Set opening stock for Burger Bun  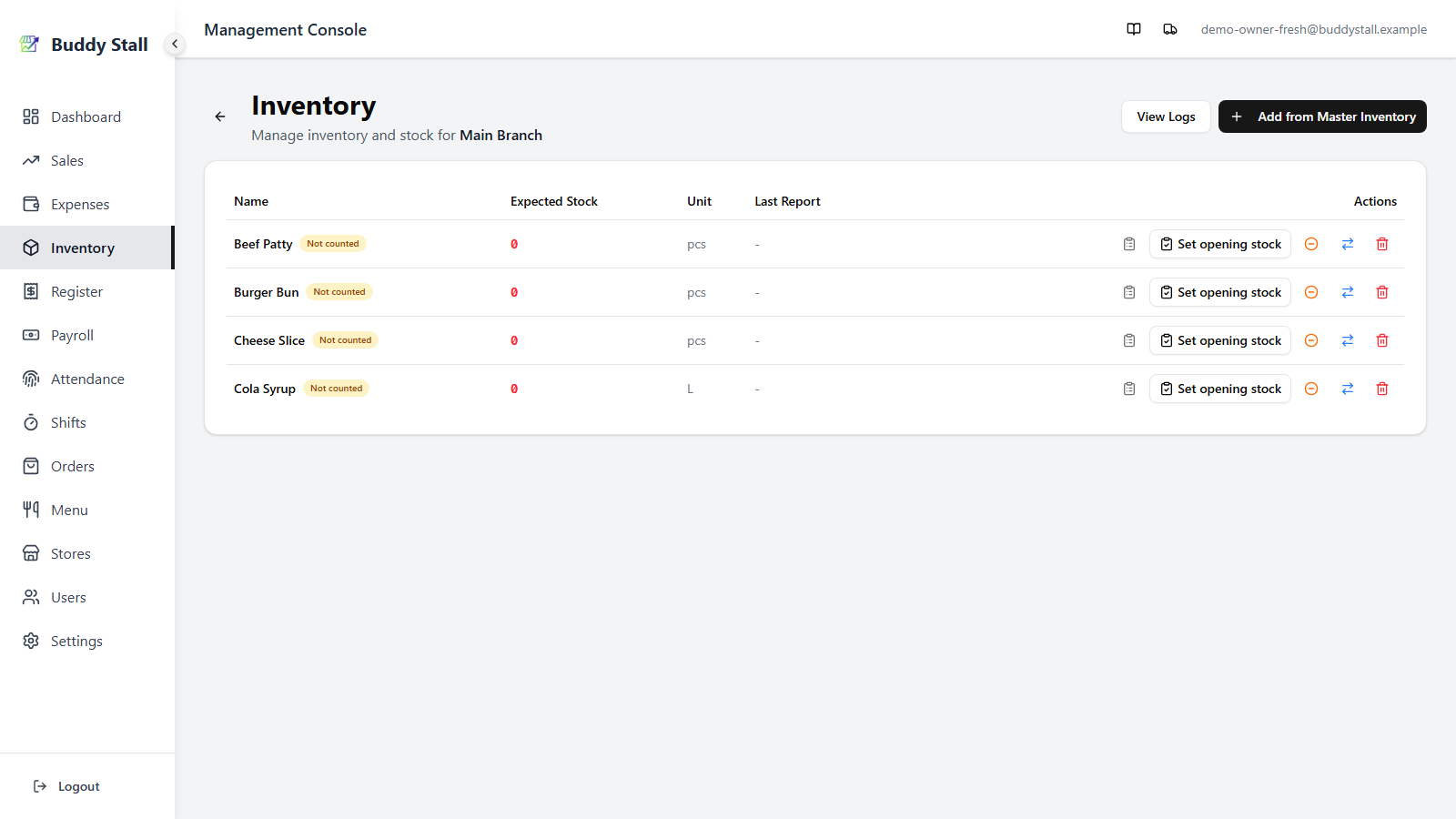coord(1219,292)
